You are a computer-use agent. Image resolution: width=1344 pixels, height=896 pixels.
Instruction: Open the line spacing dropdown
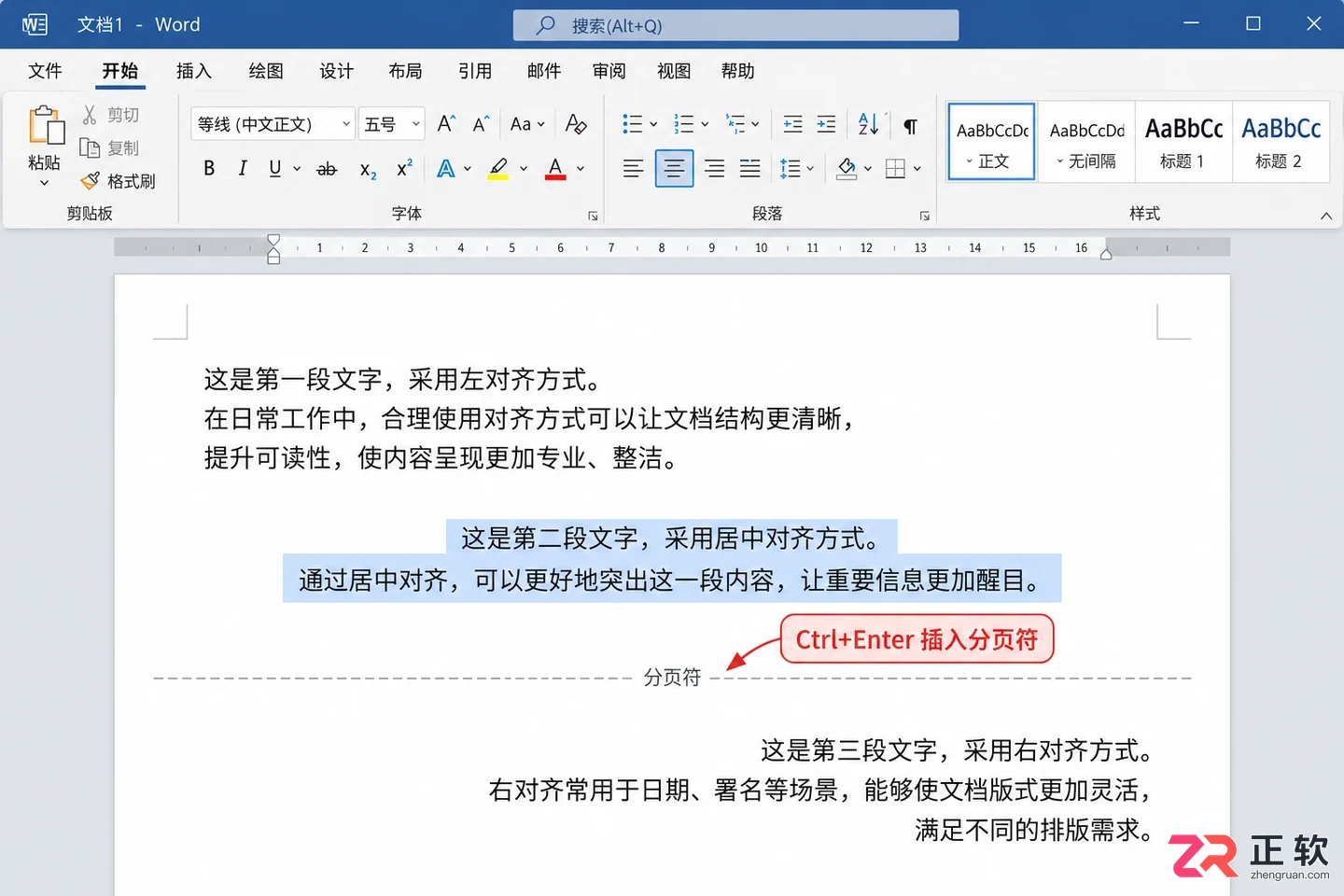[809, 169]
